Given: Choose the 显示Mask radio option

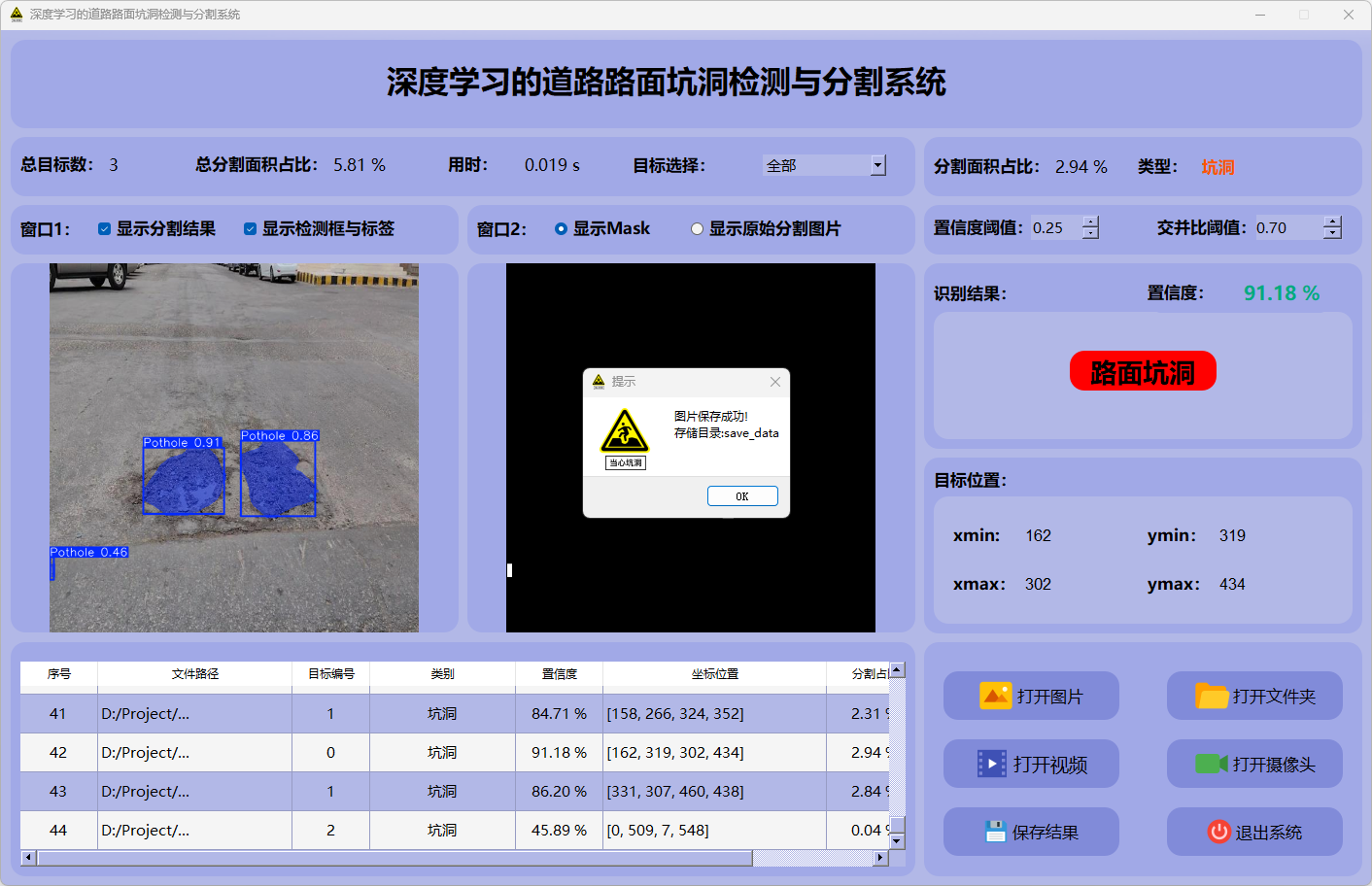Looking at the screenshot, I should (x=561, y=229).
